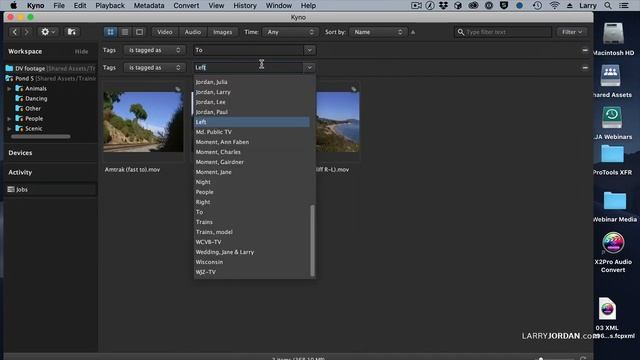Open the 'To' tag combo box arrow

[309, 50]
